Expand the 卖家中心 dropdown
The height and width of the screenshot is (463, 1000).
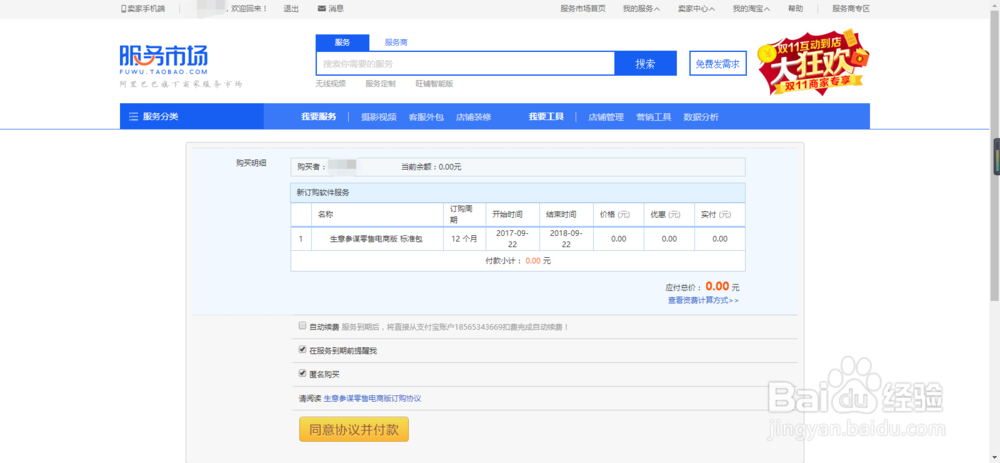[696, 9]
